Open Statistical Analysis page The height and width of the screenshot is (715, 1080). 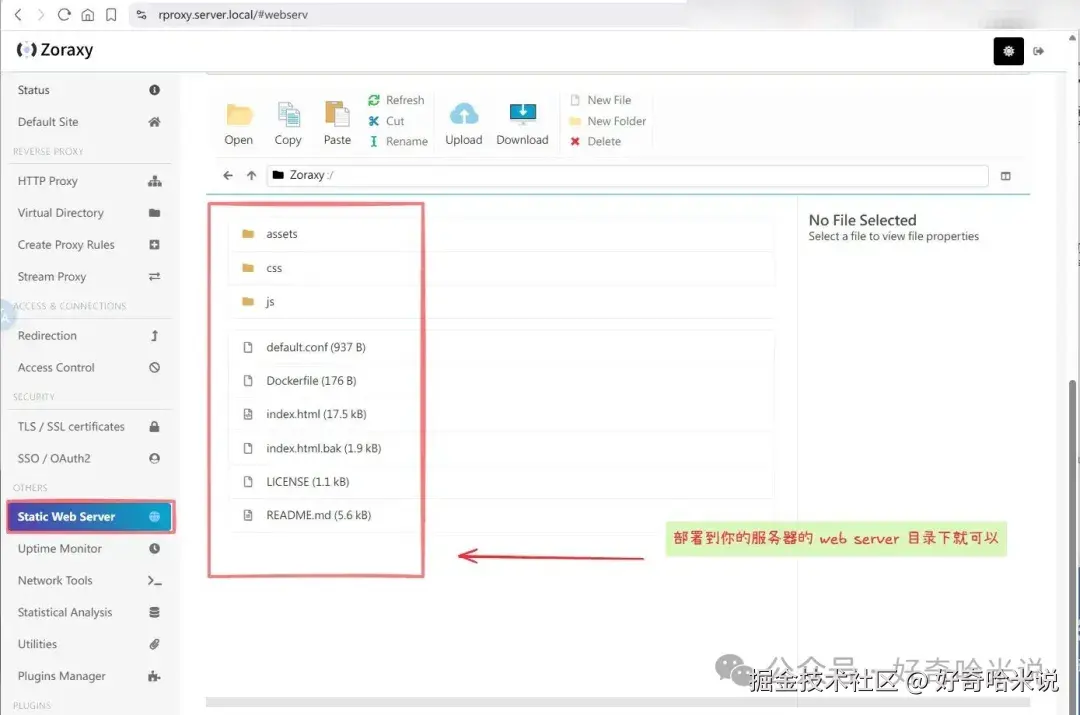click(90, 612)
